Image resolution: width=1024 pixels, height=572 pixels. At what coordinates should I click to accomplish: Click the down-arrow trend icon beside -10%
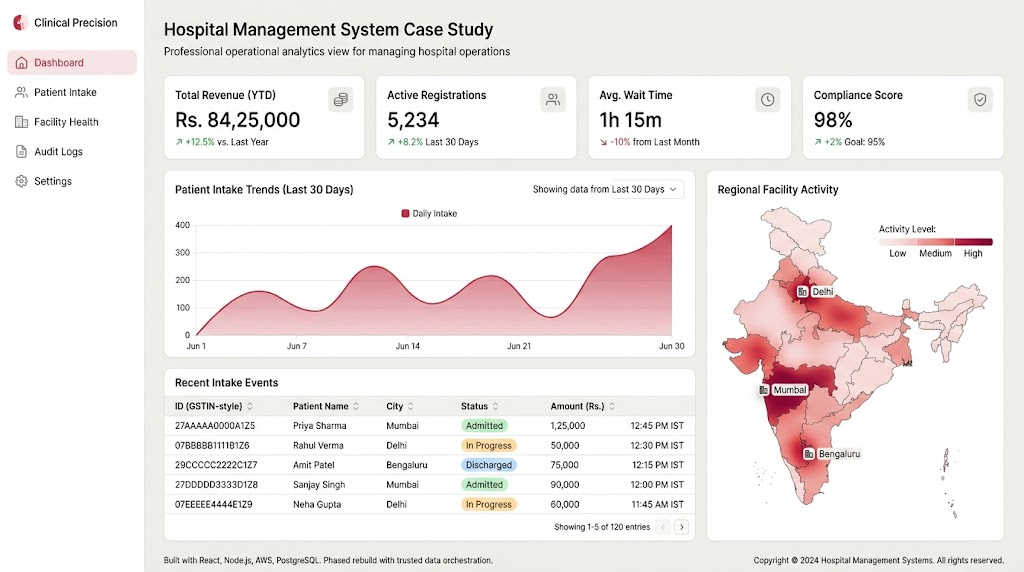pos(603,142)
